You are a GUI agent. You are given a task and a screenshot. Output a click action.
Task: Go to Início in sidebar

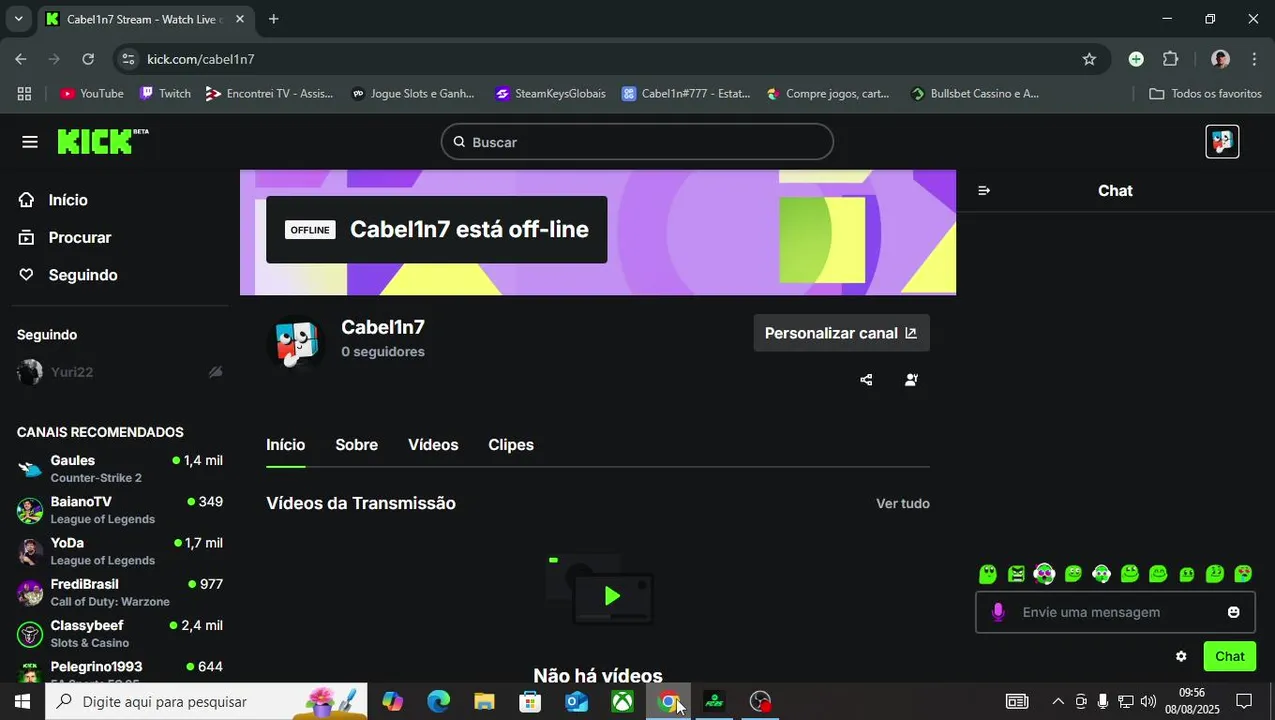[68, 200]
